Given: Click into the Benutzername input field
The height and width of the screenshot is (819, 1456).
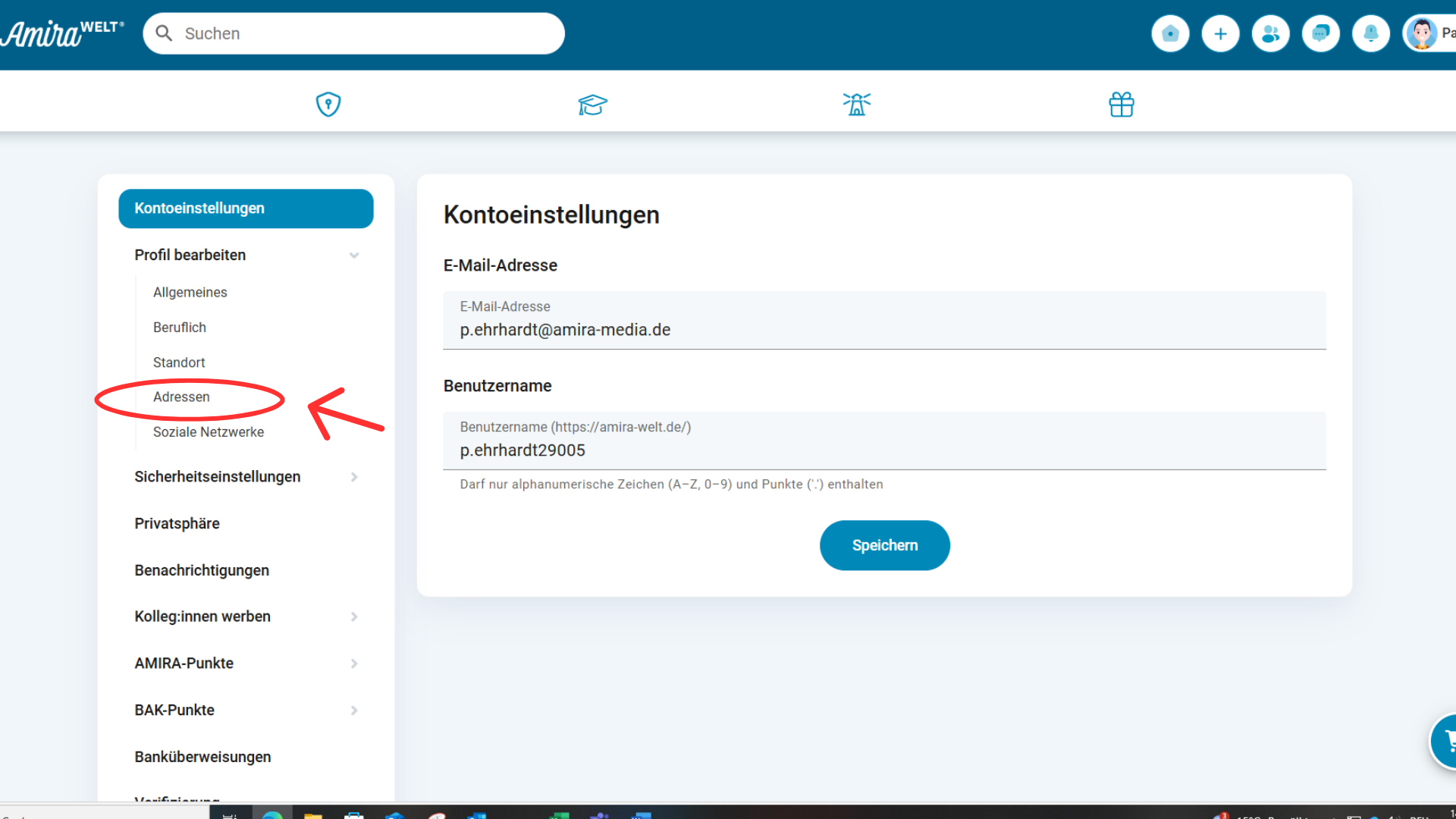Looking at the screenshot, I should point(883,450).
